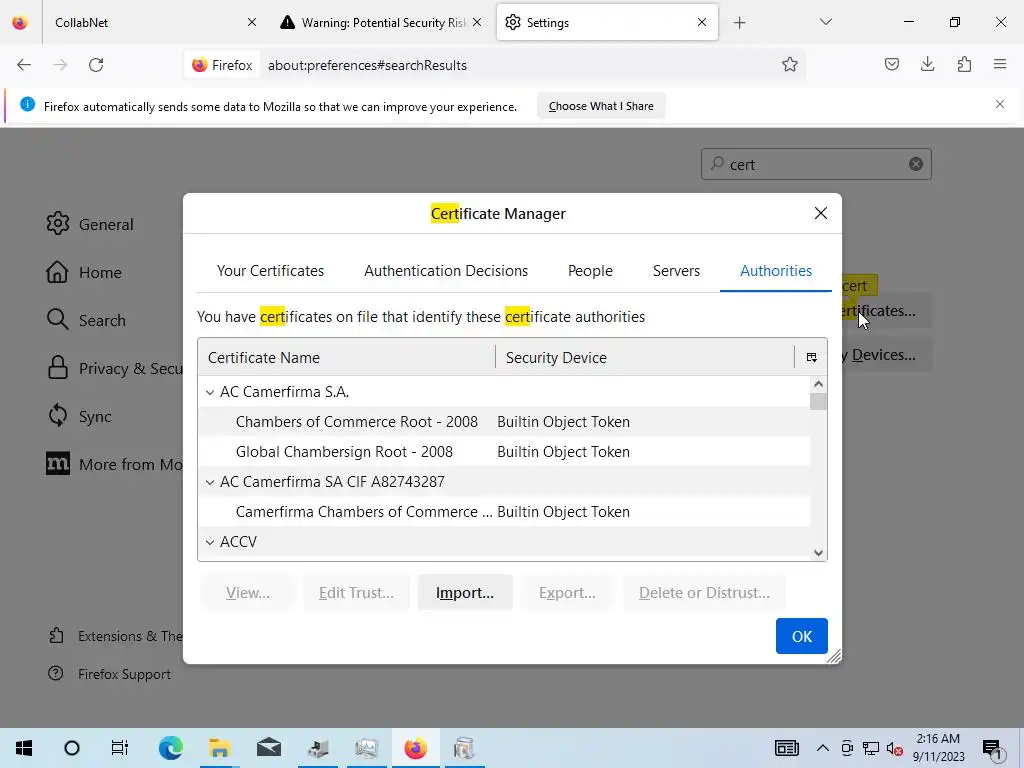
Task: Open the Save to Pocket icon
Action: click(891, 65)
